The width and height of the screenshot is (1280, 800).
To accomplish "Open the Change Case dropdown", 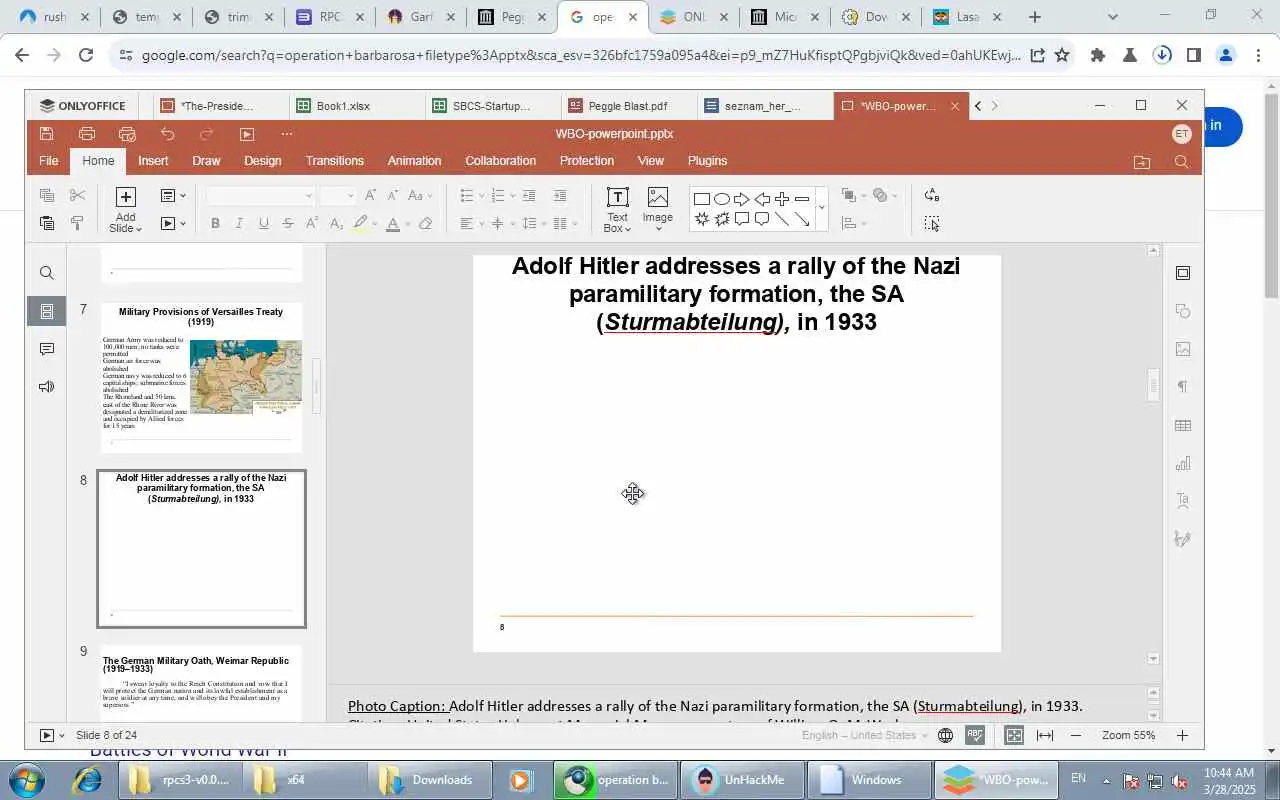I will click(421, 196).
